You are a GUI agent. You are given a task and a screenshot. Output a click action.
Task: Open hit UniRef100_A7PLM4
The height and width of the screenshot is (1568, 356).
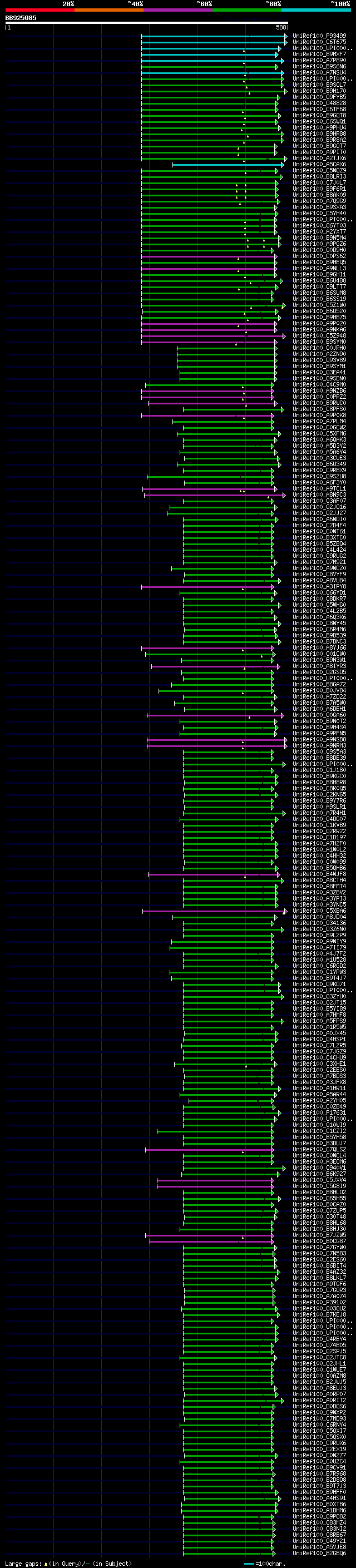click(x=319, y=421)
